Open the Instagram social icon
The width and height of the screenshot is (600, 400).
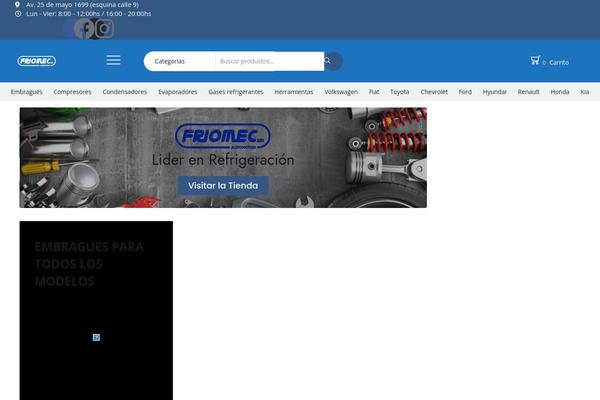point(104,28)
